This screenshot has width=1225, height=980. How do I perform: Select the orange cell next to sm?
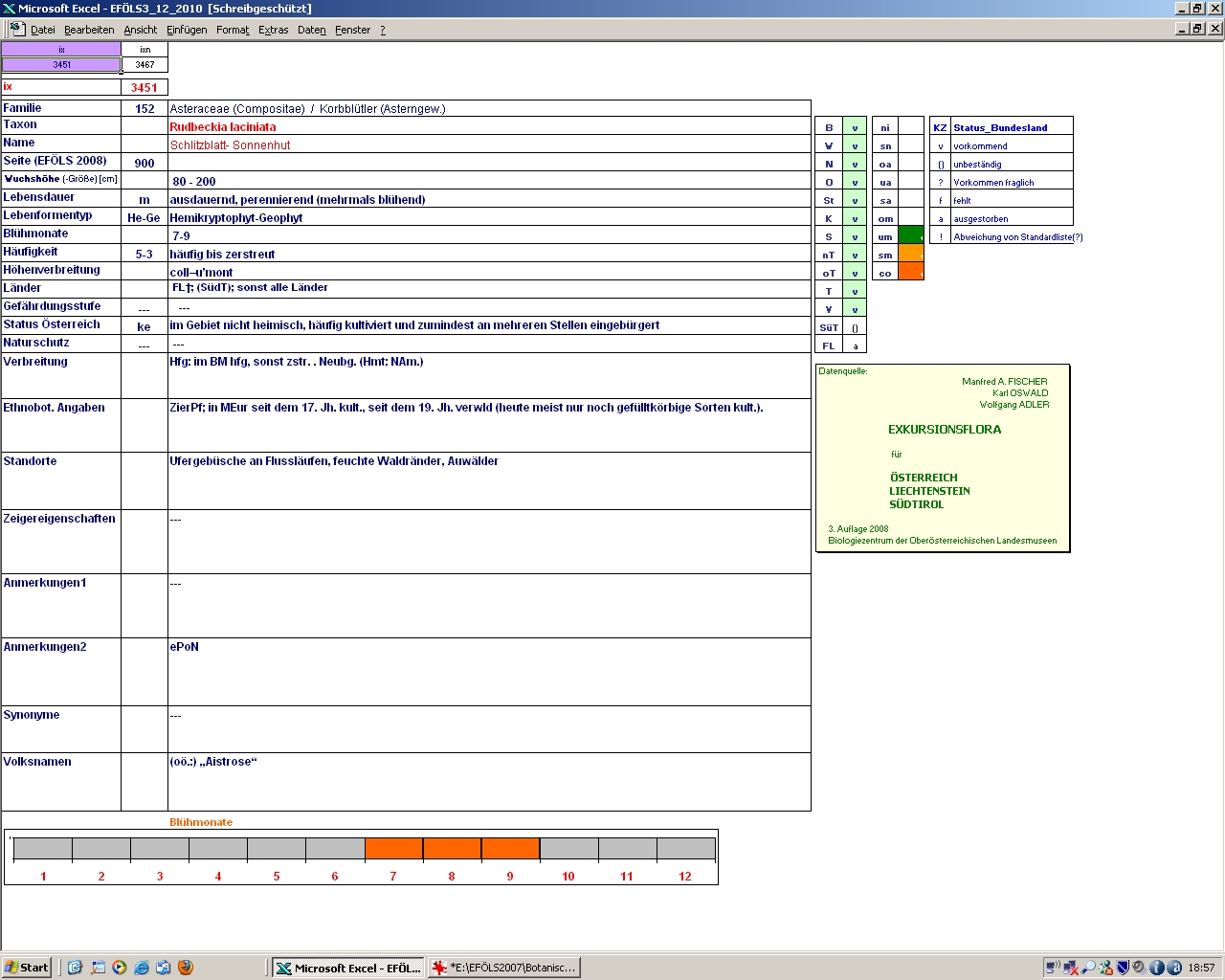click(x=910, y=255)
